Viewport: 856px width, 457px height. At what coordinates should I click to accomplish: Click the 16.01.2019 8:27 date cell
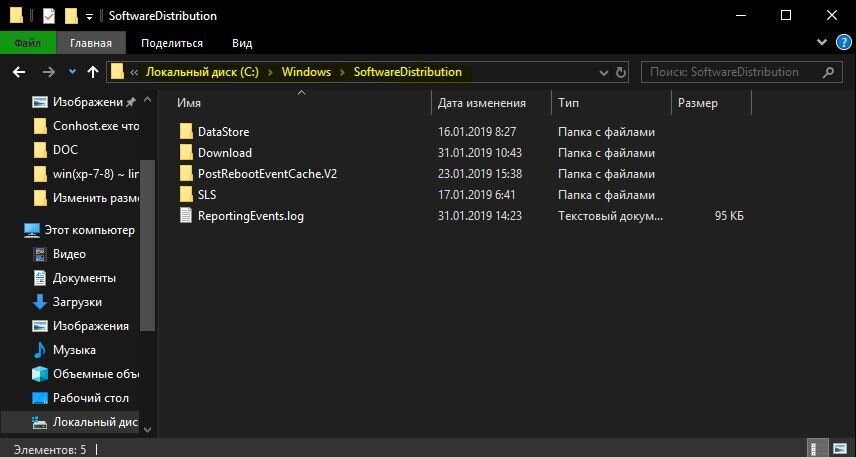pos(477,132)
